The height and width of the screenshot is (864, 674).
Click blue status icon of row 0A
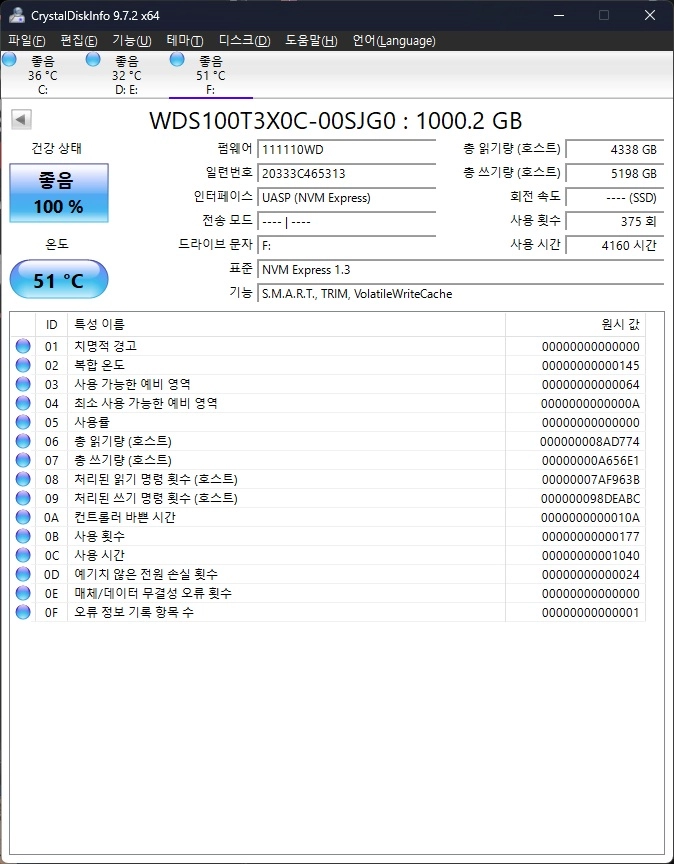tap(23, 517)
